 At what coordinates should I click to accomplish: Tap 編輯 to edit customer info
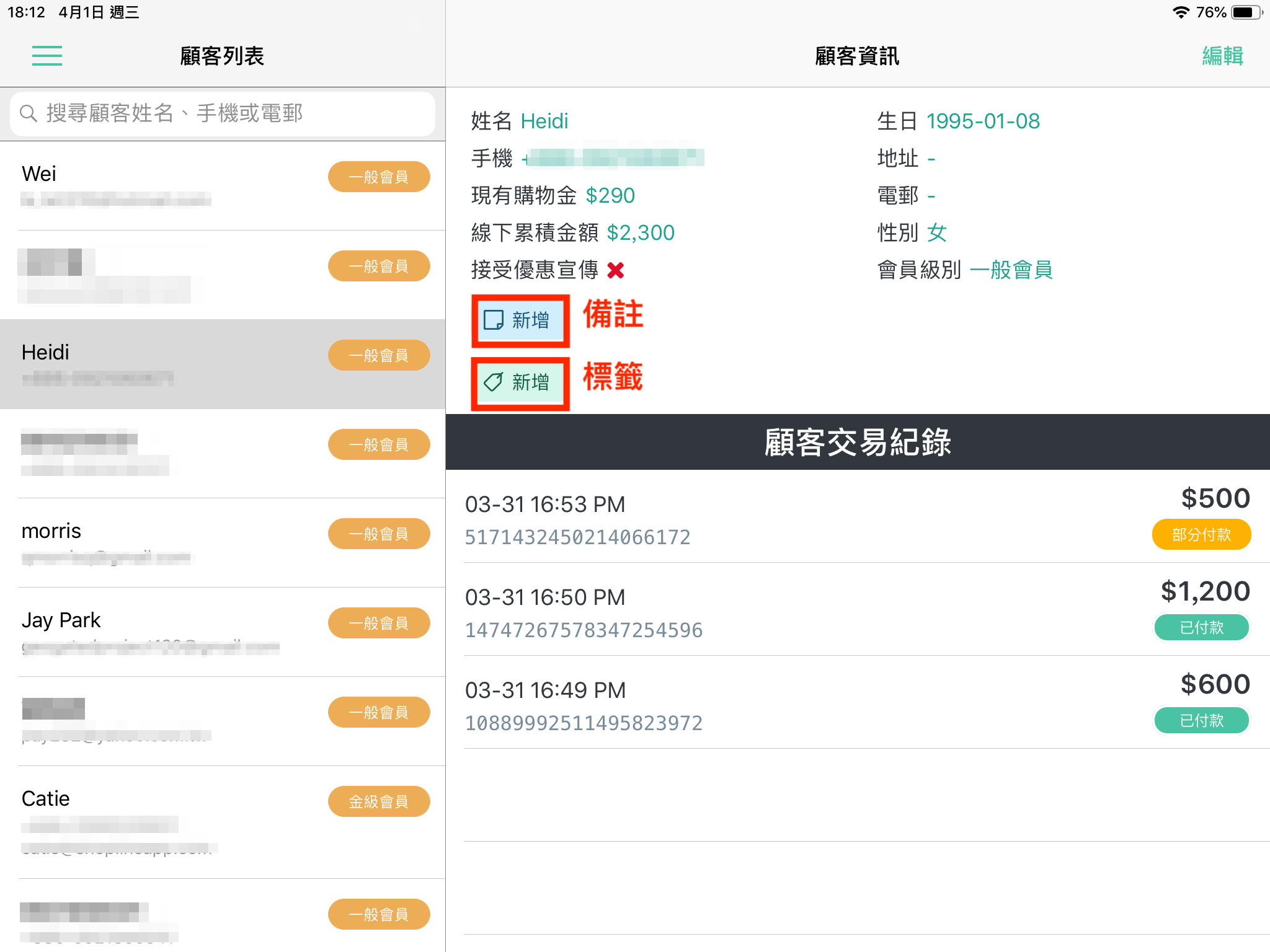(1222, 56)
